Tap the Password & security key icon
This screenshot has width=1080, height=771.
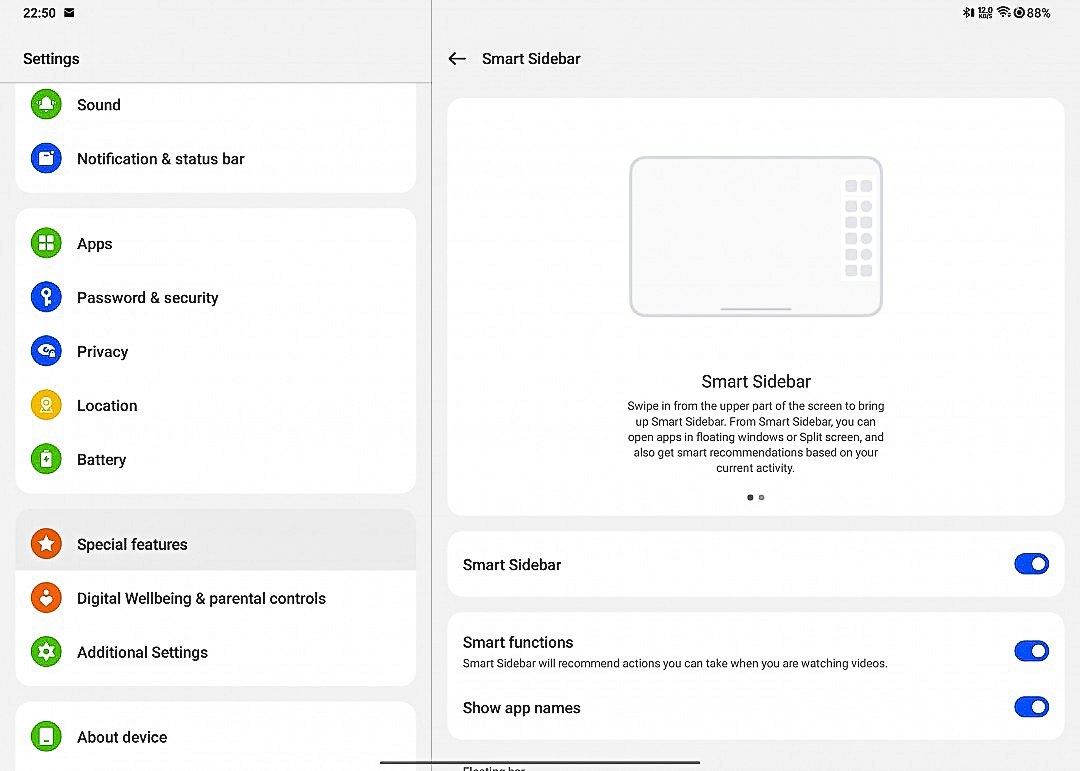[46, 297]
